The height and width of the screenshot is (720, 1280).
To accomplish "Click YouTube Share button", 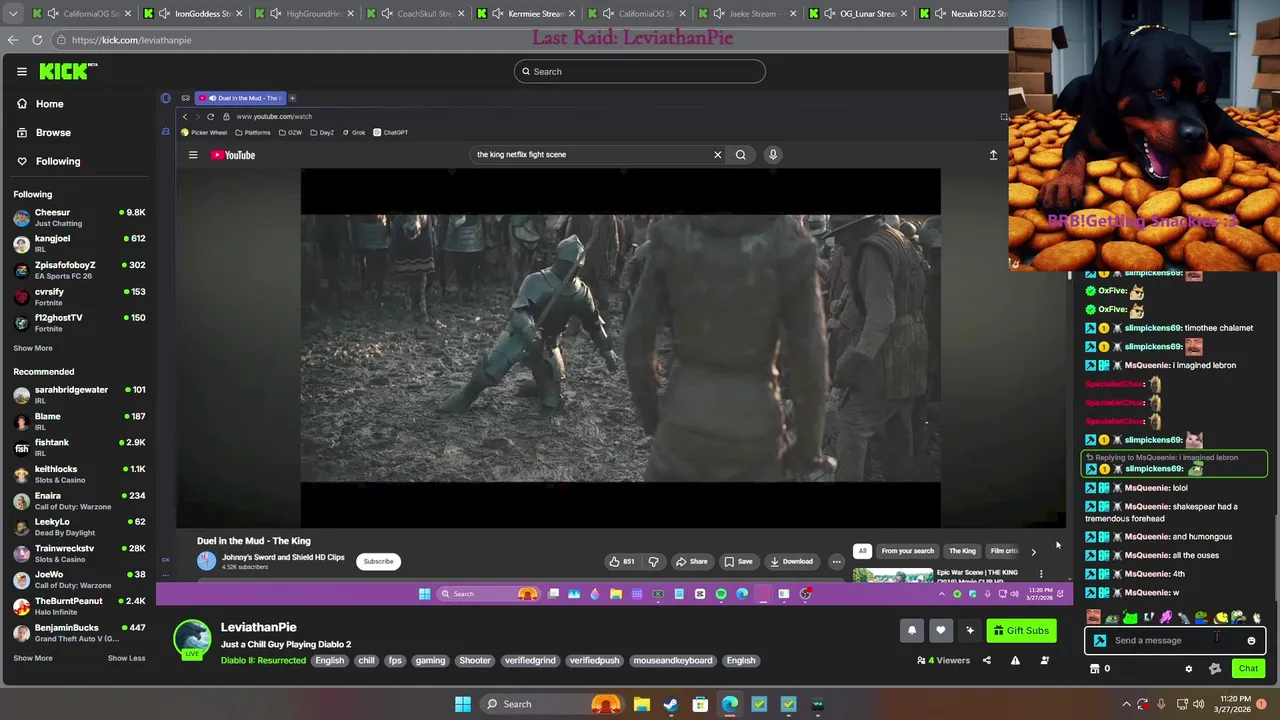I will [x=691, y=561].
